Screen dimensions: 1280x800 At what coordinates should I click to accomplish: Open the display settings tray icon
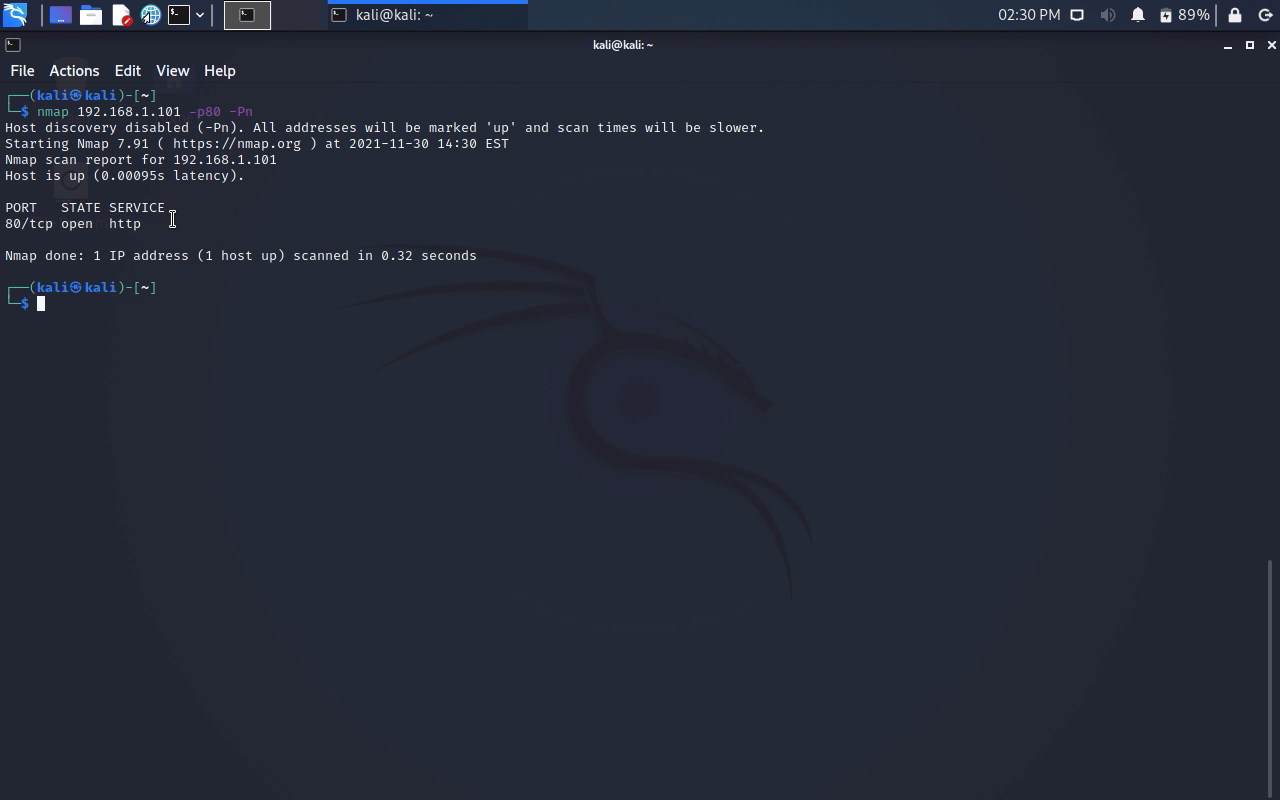(1077, 15)
